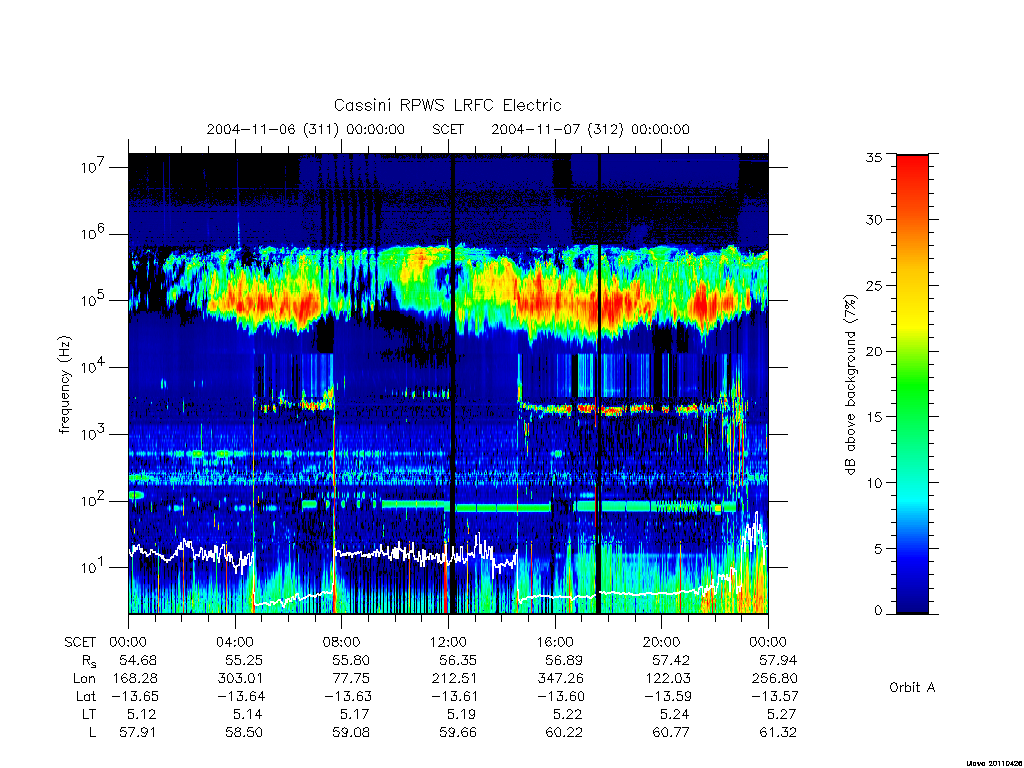Screen dimensions: 1024x768
Task: Select the 10^1 frequency tick label
Action: pos(94,568)
